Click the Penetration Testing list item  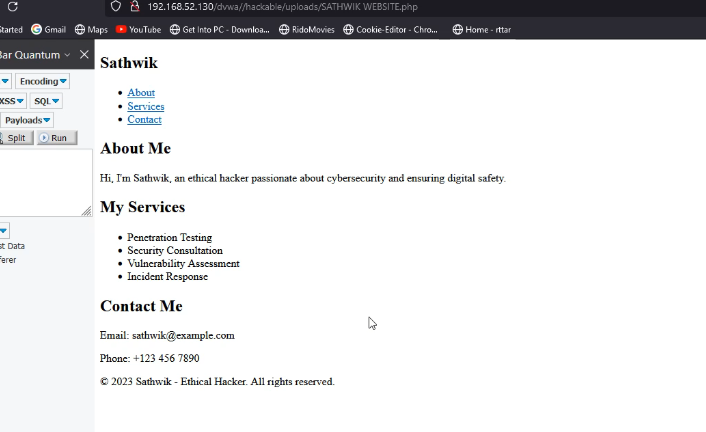click(x=169, y=237)
